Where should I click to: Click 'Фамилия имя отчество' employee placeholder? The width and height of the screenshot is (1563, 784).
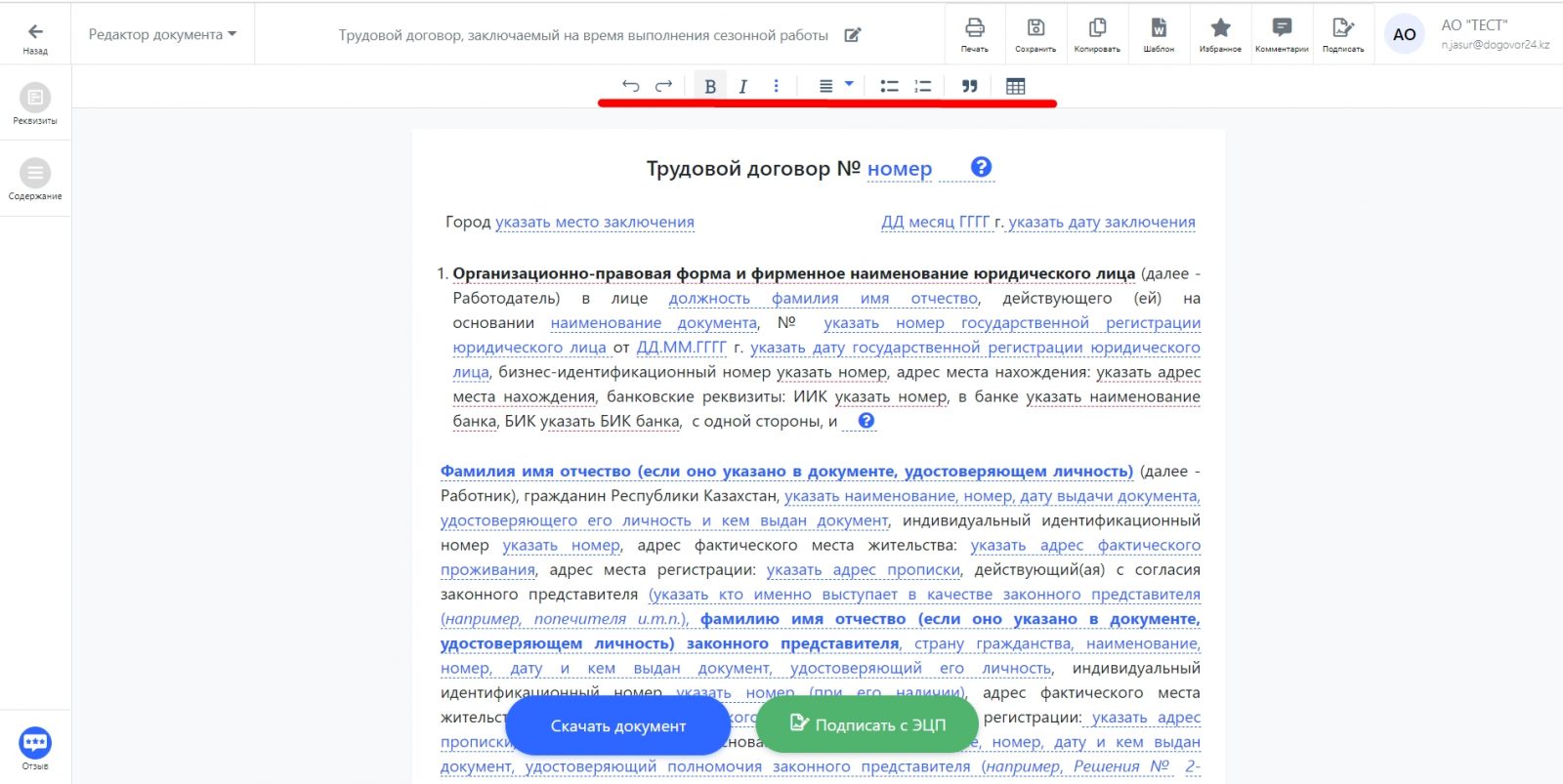tap(786, 471)
